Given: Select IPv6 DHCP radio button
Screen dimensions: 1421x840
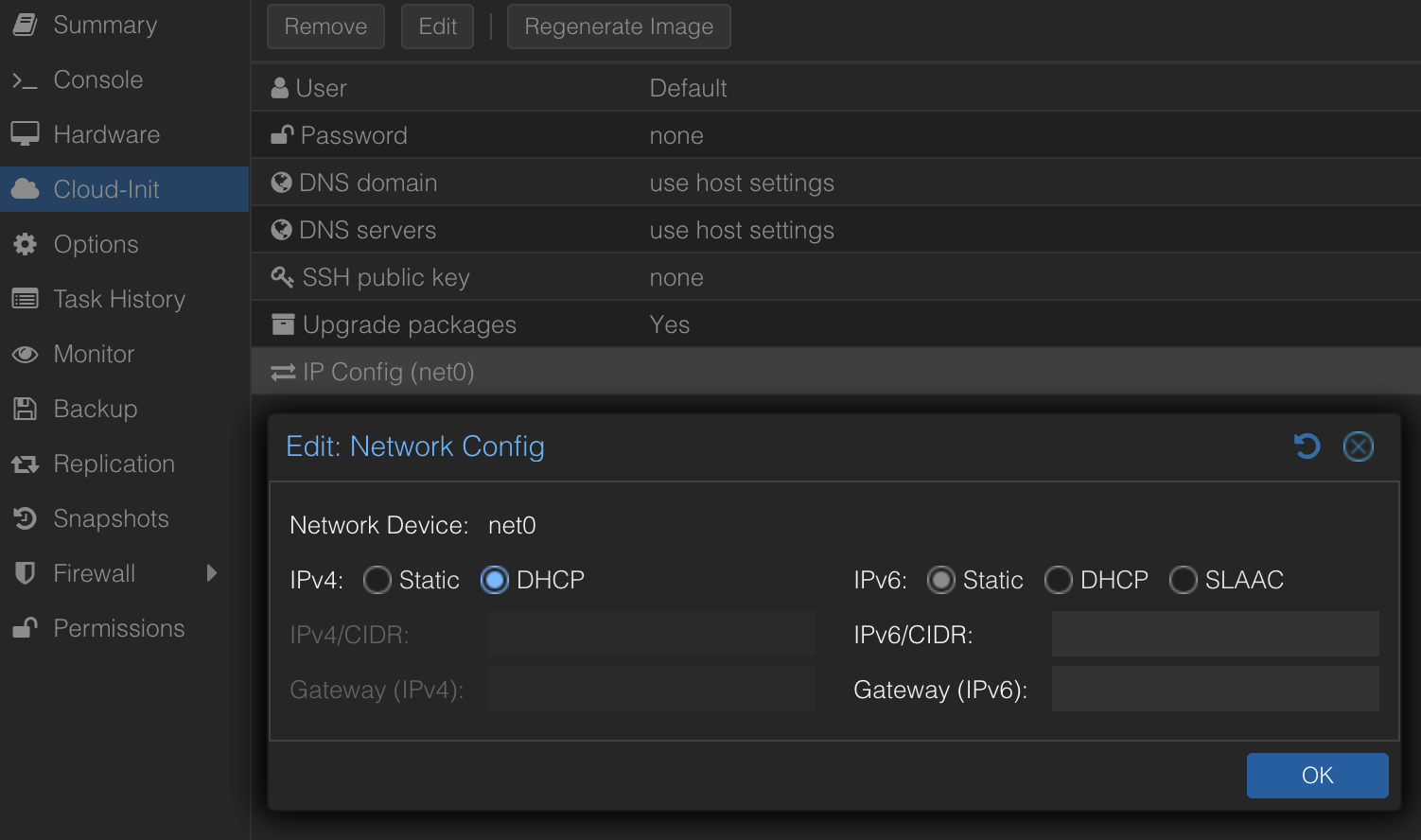Looking at the screenshot, I should click(1058, 580).
